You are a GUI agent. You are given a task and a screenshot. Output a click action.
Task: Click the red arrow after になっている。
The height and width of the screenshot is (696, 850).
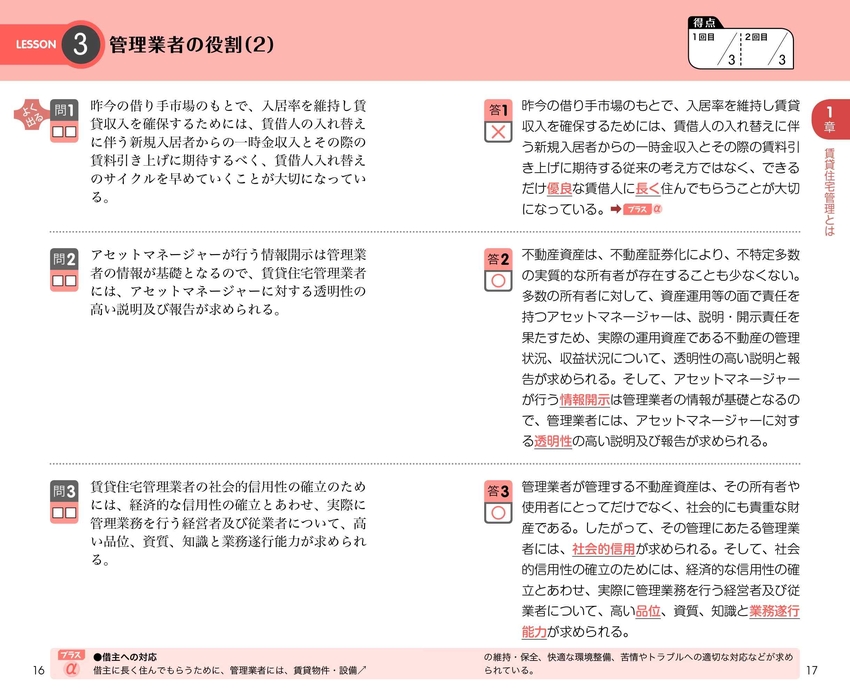coord(616,209)
